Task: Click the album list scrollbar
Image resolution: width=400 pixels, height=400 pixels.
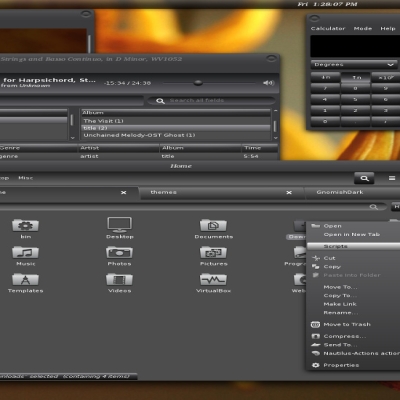Action: coord(275,125)
